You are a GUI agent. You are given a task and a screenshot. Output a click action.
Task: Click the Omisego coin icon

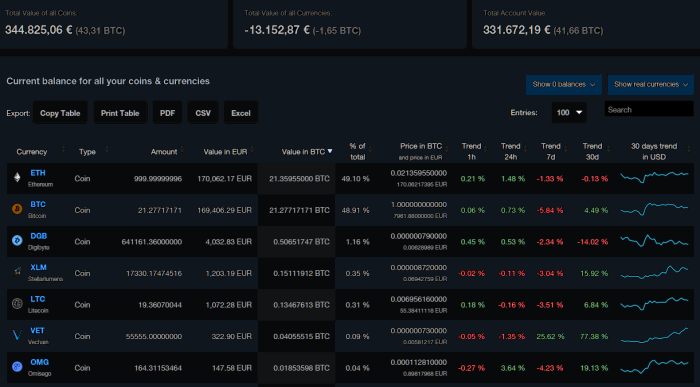(17, 366)
